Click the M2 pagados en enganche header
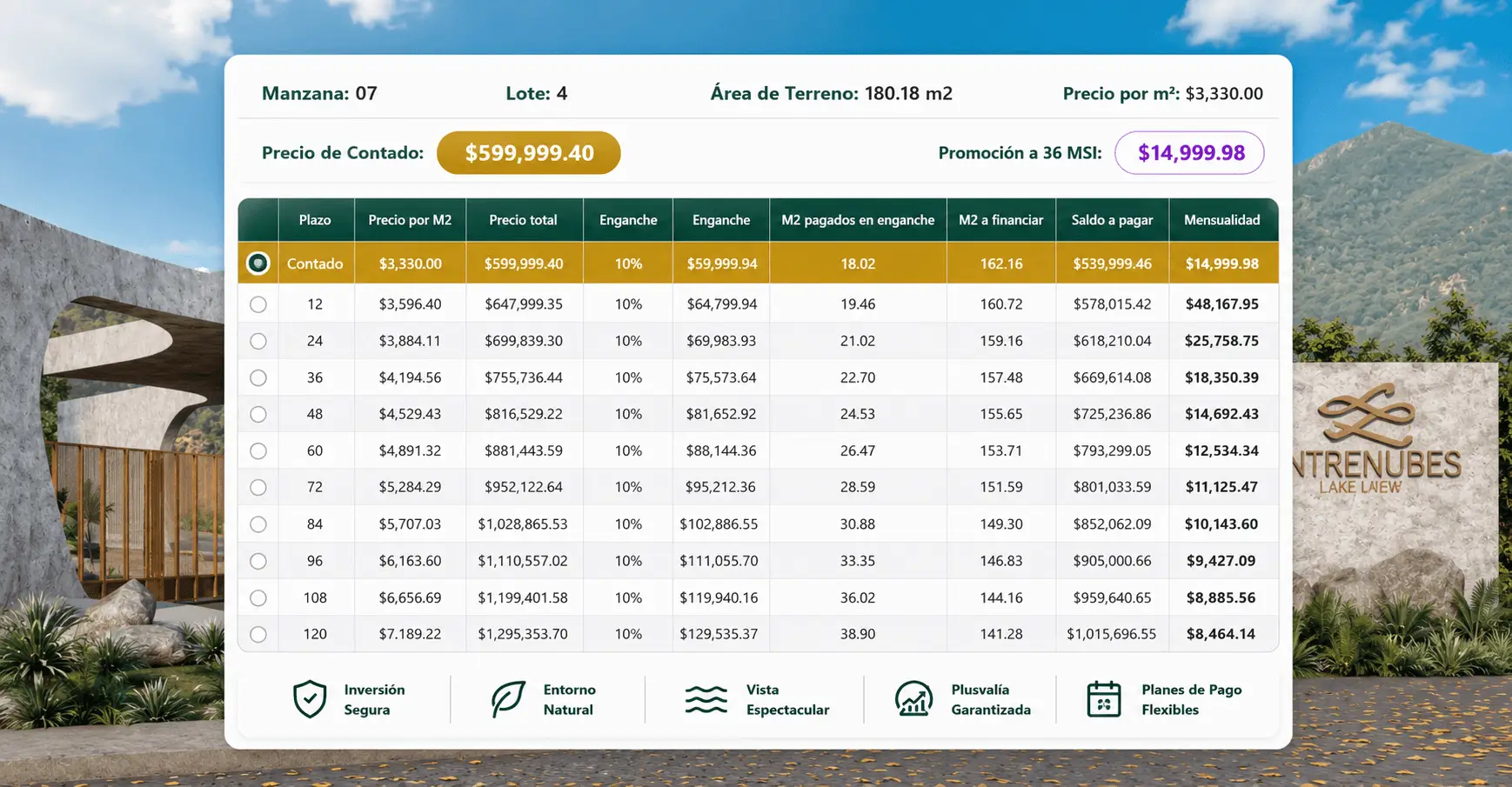 858,220
